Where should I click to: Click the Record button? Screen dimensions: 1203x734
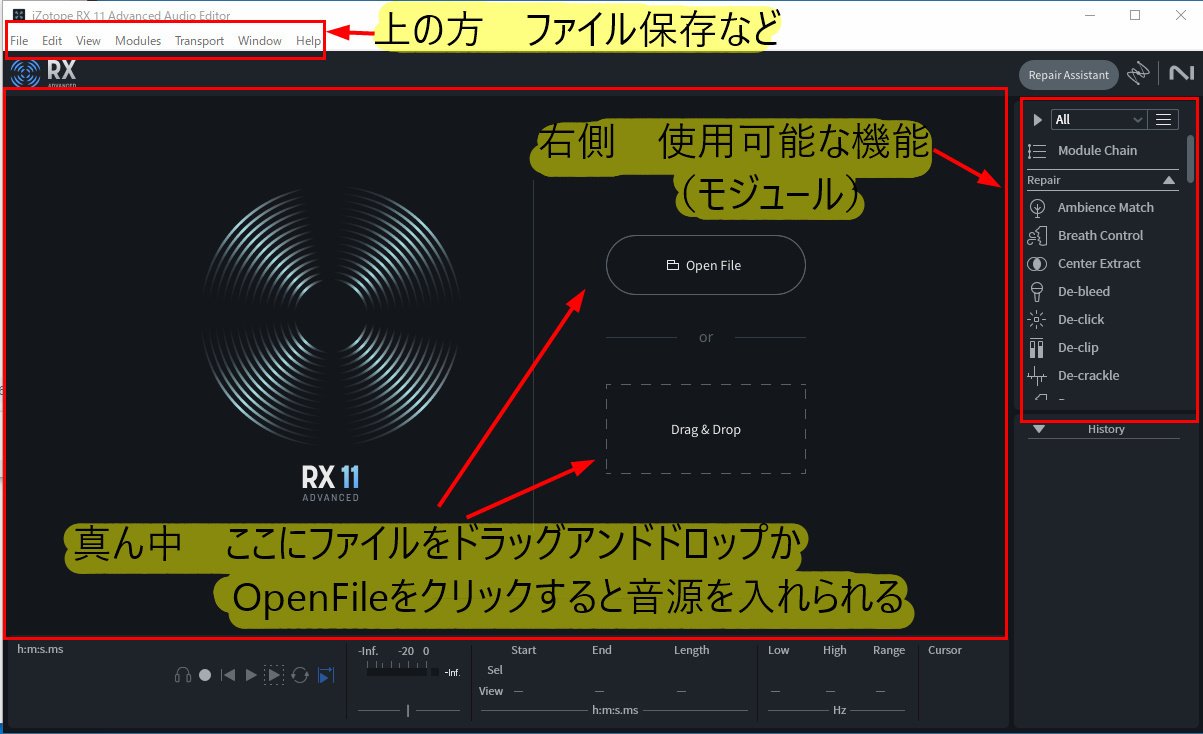(x=205, y=675)
